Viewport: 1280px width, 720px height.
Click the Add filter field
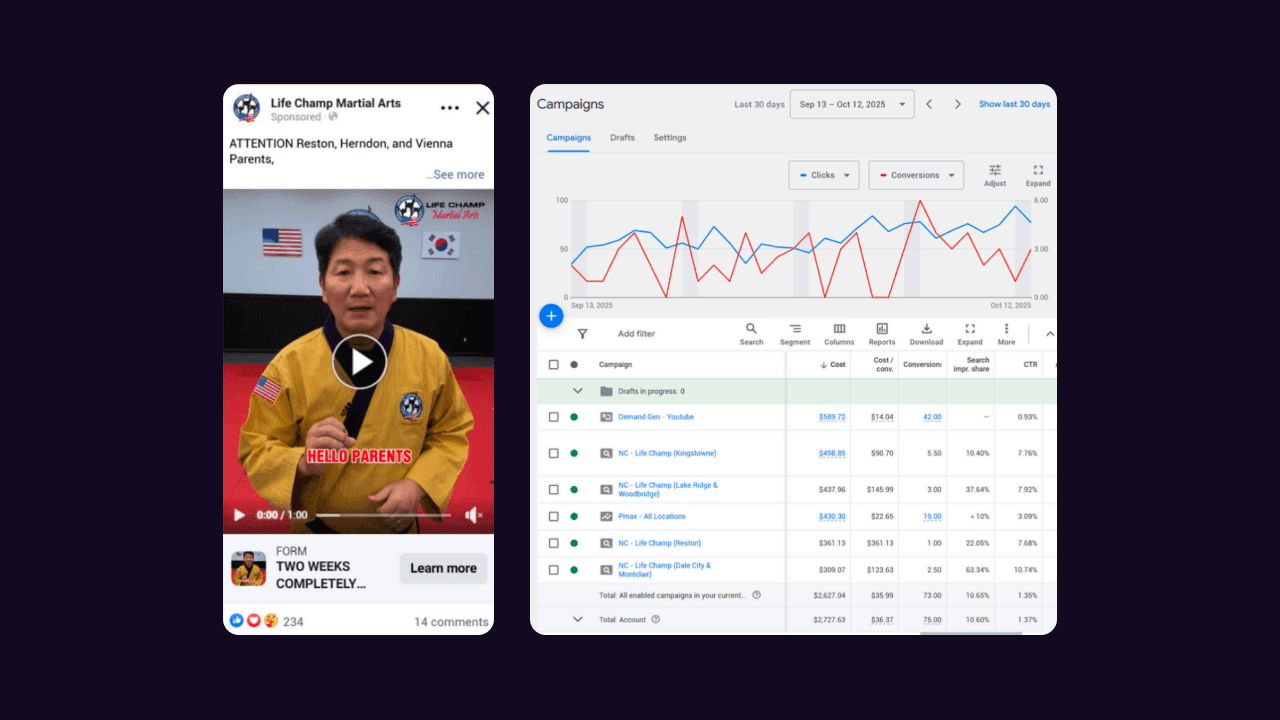636,334
